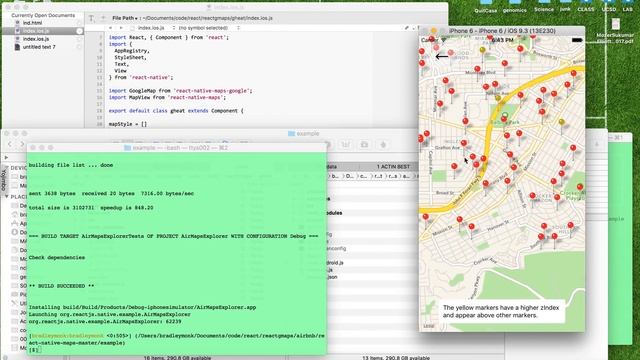Click the pencil icon beside File Path
Image resolution: width=640 pixels, height=360 pixels.
point(103,18)
